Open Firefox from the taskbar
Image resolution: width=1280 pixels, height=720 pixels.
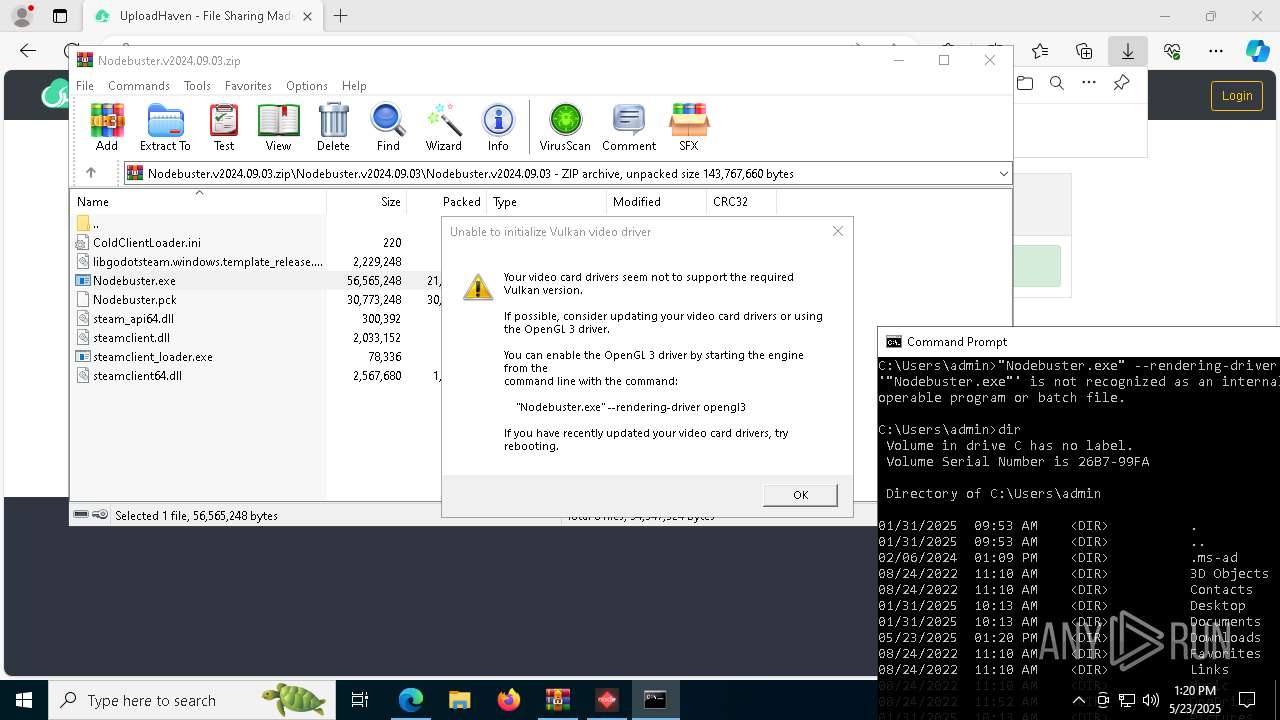(509, 700)
